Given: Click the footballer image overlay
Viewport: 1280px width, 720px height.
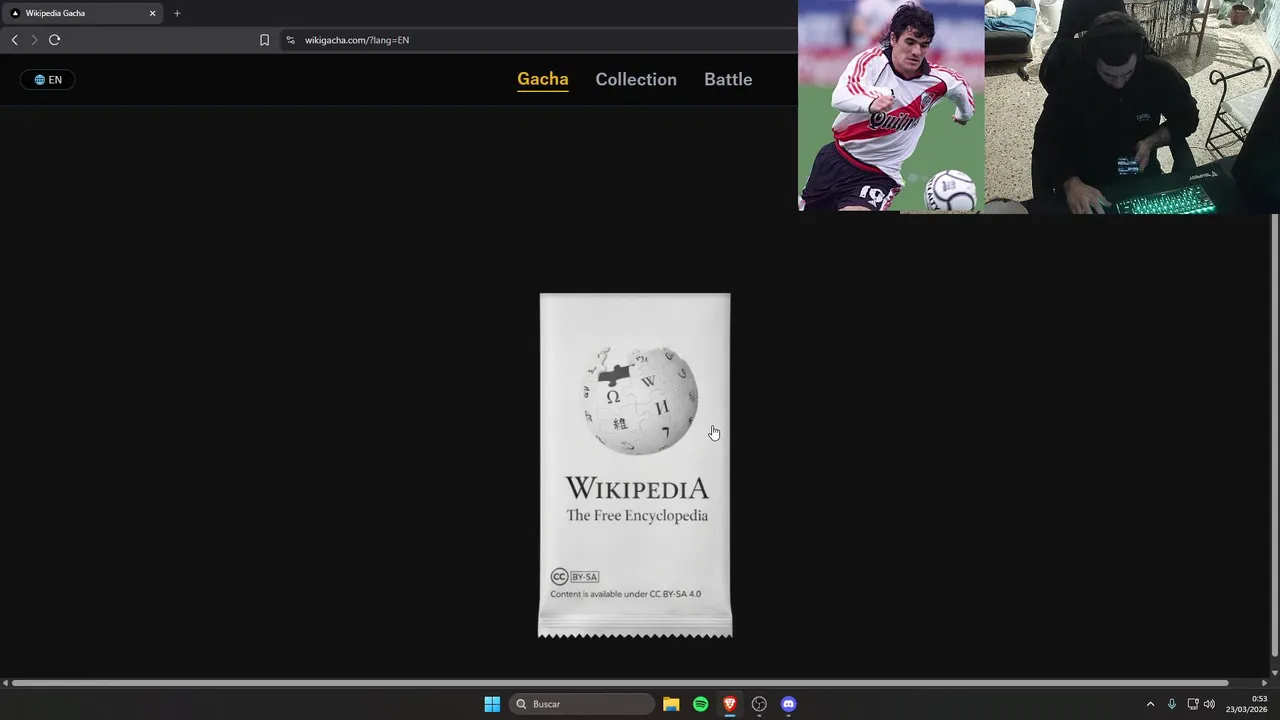Looking at the screenshot, I should coord(891,106).
